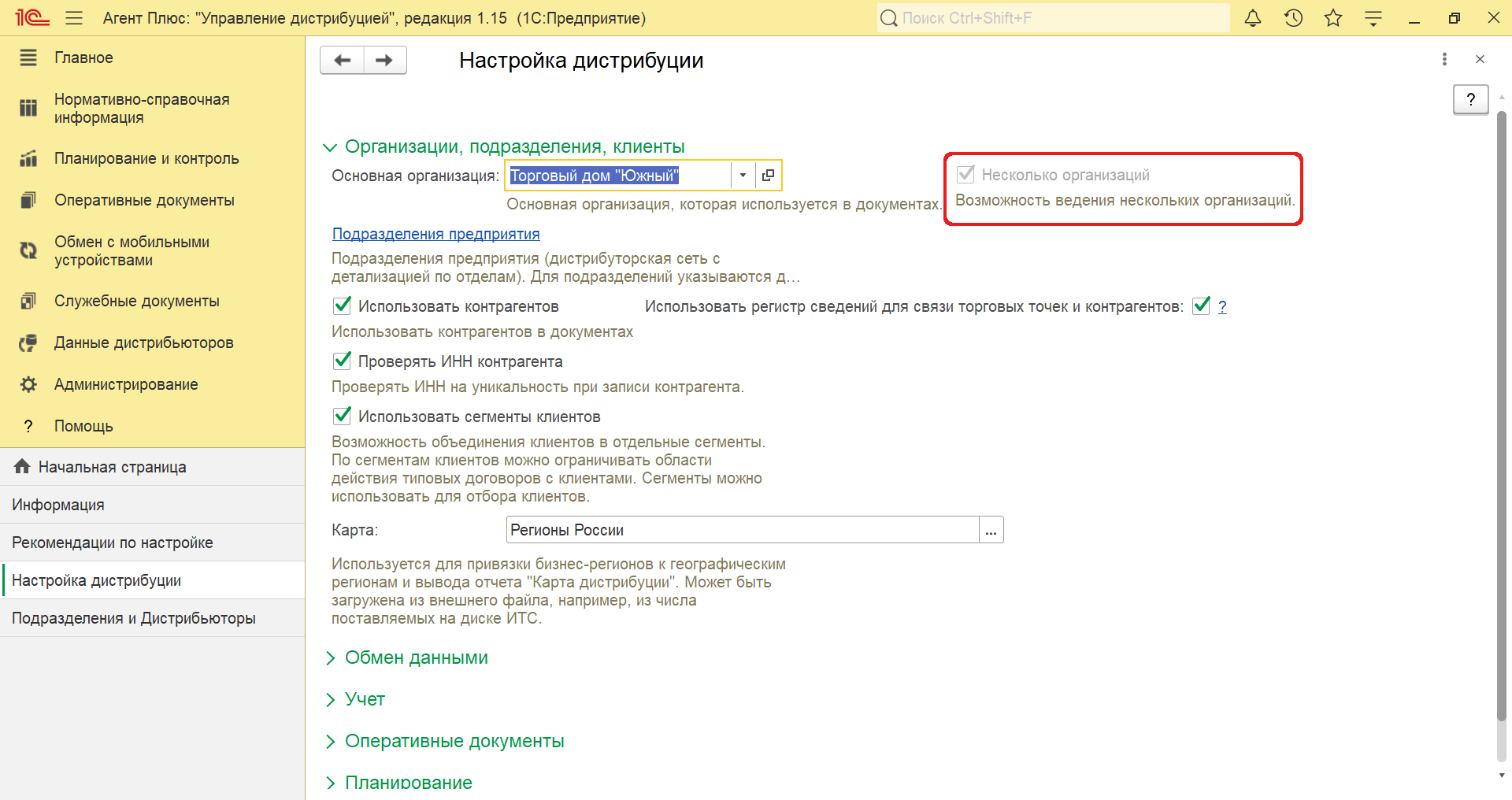Screen dimensions: 1512x800
Task: Click the home icon of Начальная страница
Action: (22, 466)
